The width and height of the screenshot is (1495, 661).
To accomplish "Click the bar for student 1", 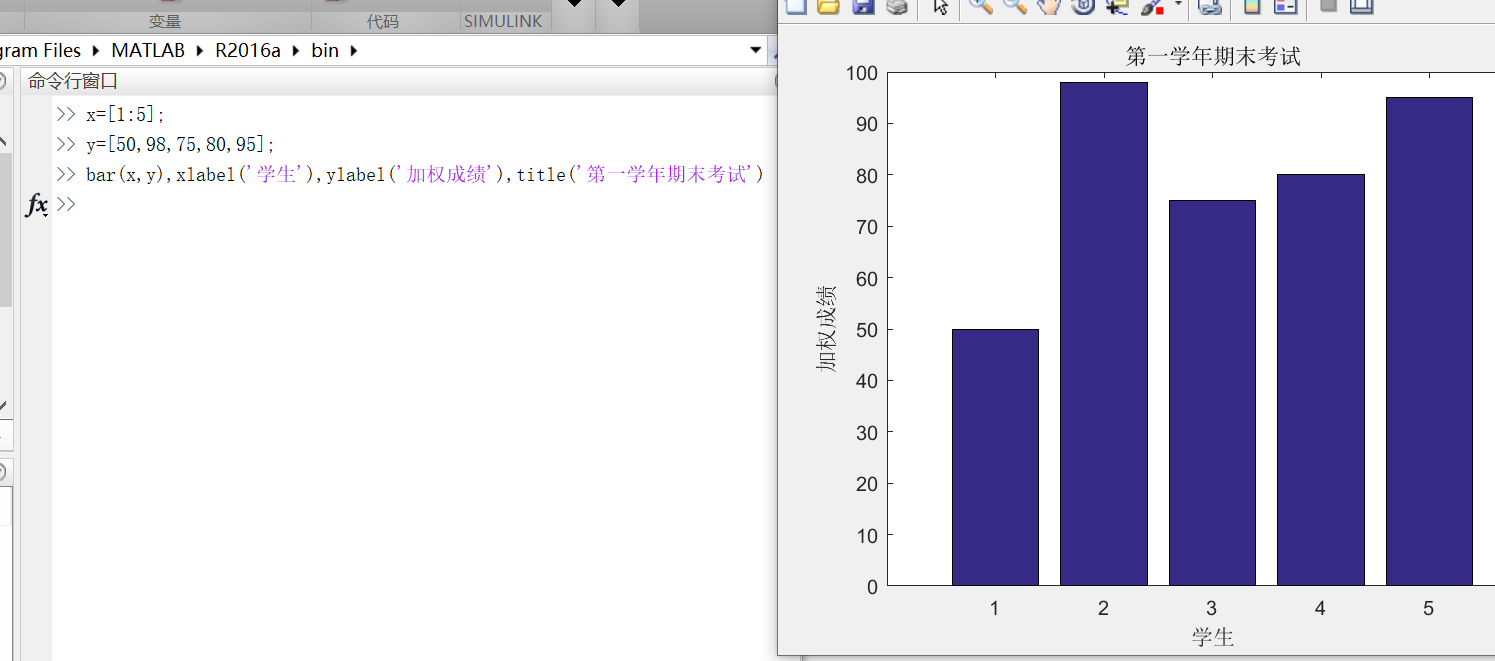I will [995, 457].
